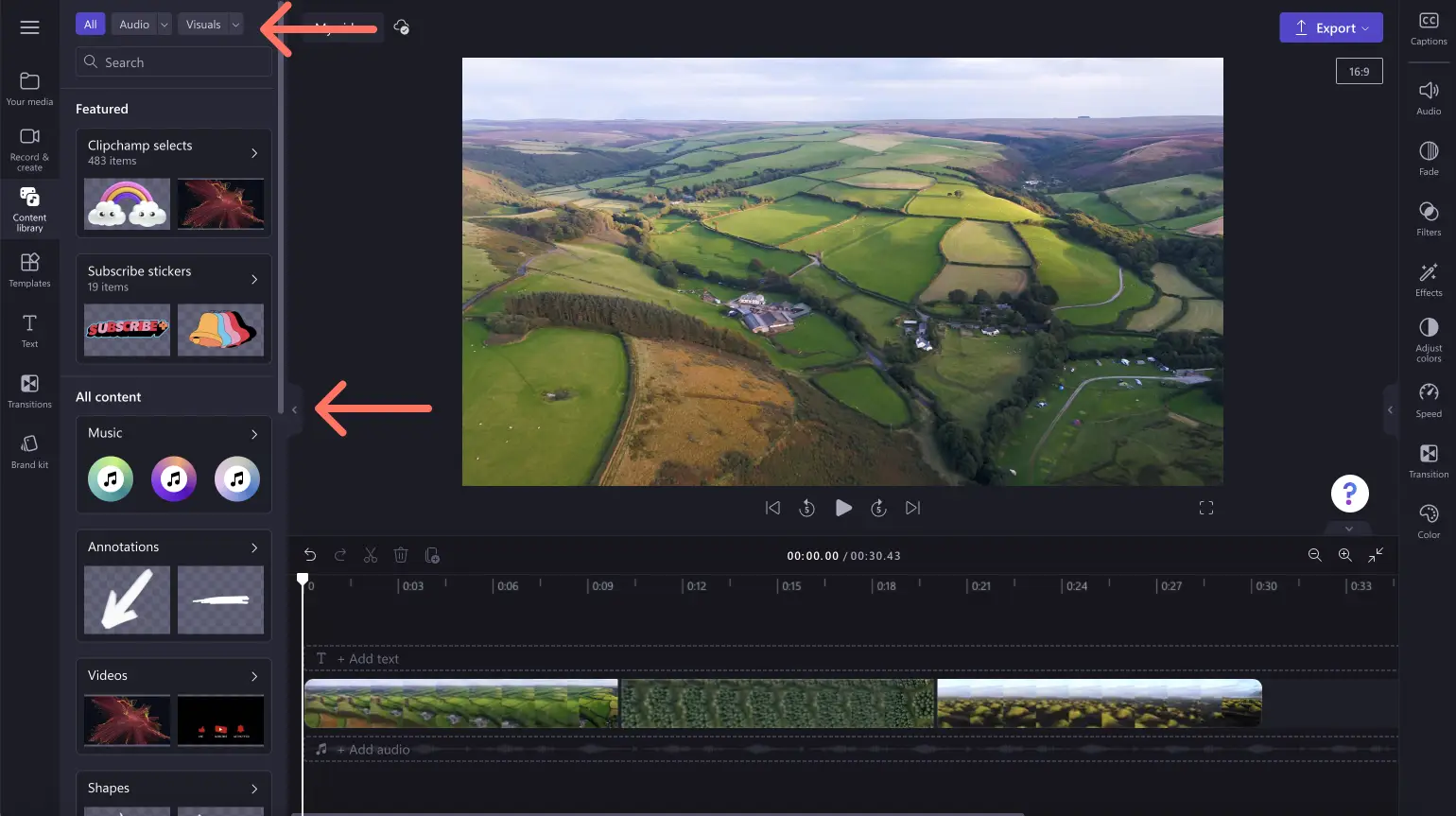Open Fade panel
This screenshot has width=1456, height=816.
point(1429,158)
